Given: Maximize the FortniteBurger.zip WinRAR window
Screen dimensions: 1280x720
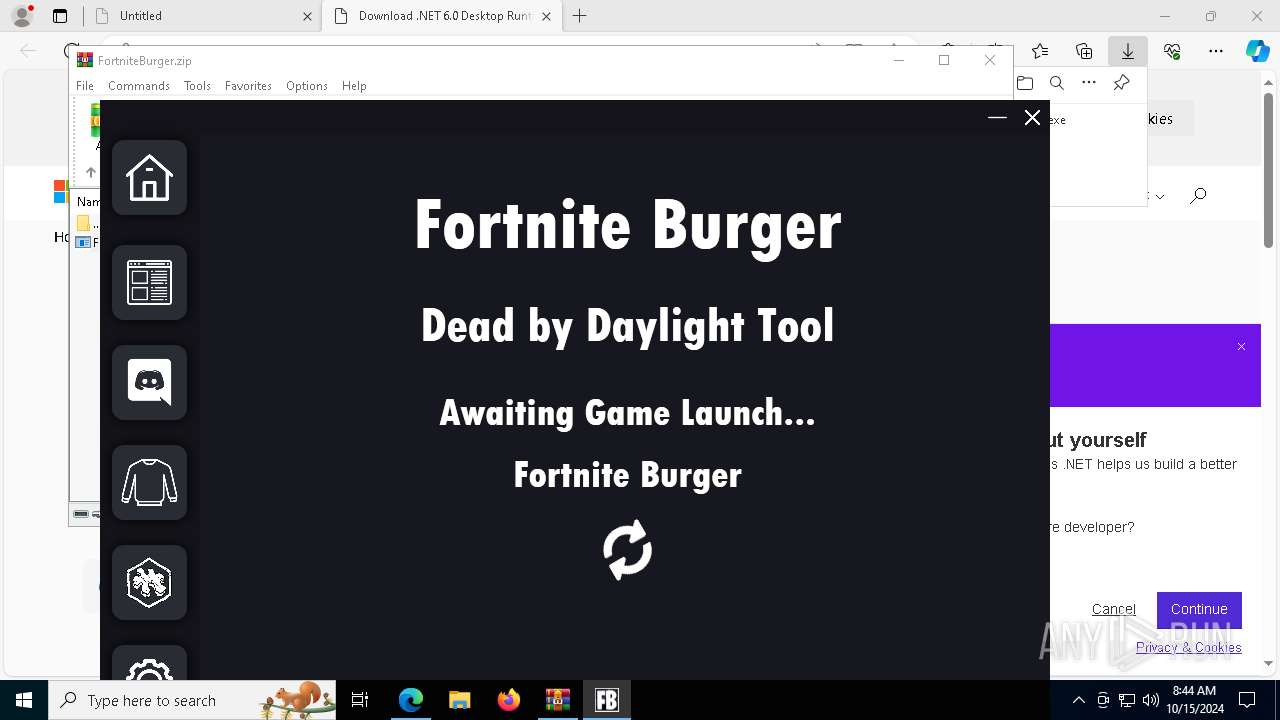Looking at the screenshot, I should [944, 60].
